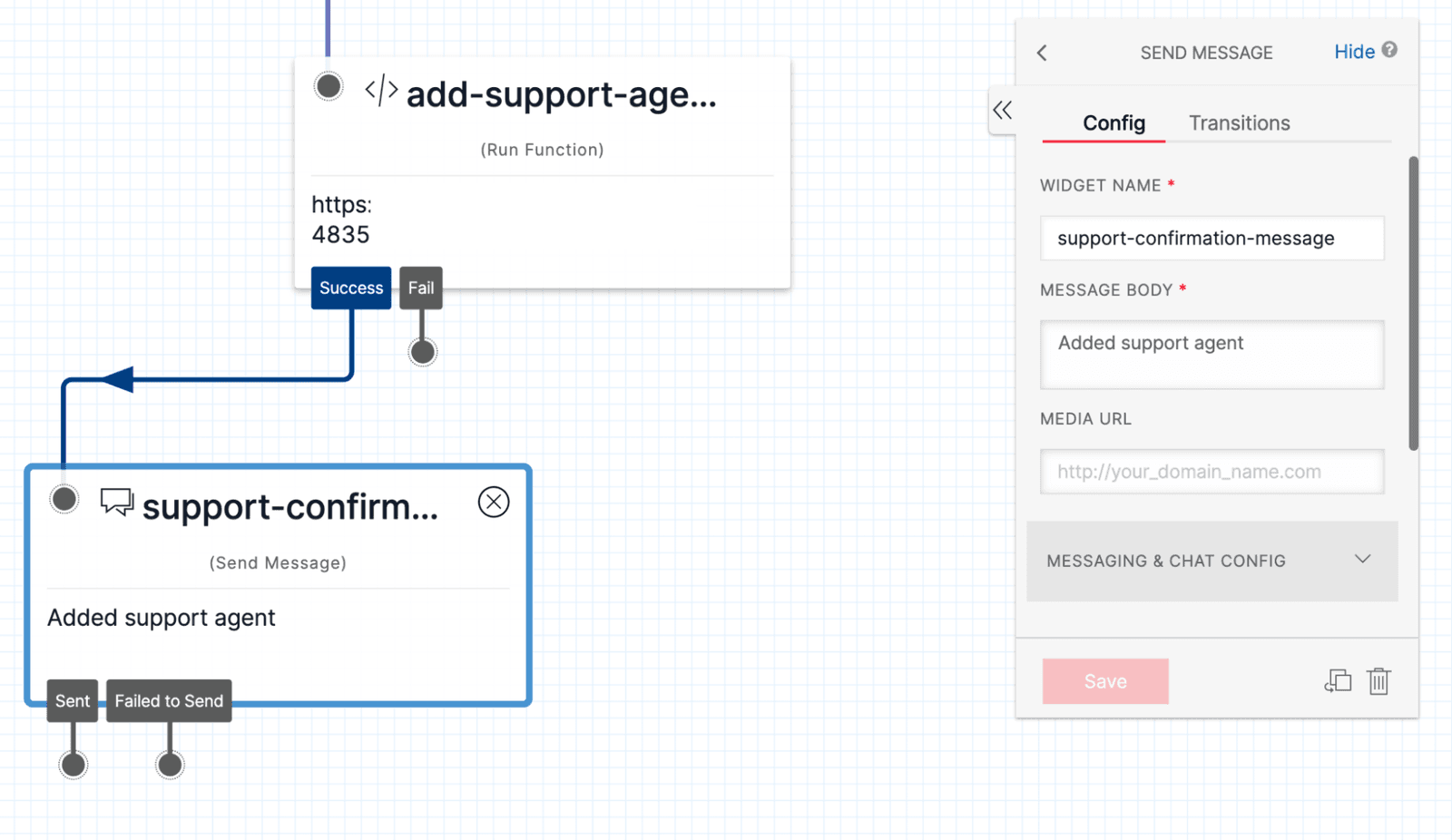This screenshot has height=840, width=1452.
Task: Click the Hide link
Action: pos(1354,52)
